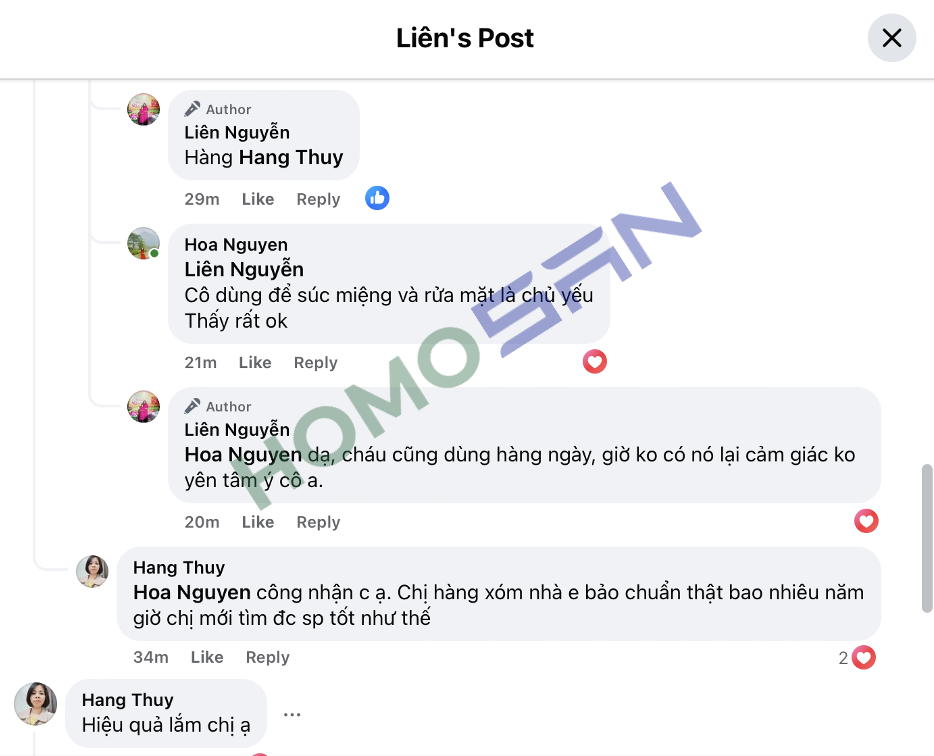
Task: View heart reaction on Liên's 20m reply
Action: tap(866, 521)
